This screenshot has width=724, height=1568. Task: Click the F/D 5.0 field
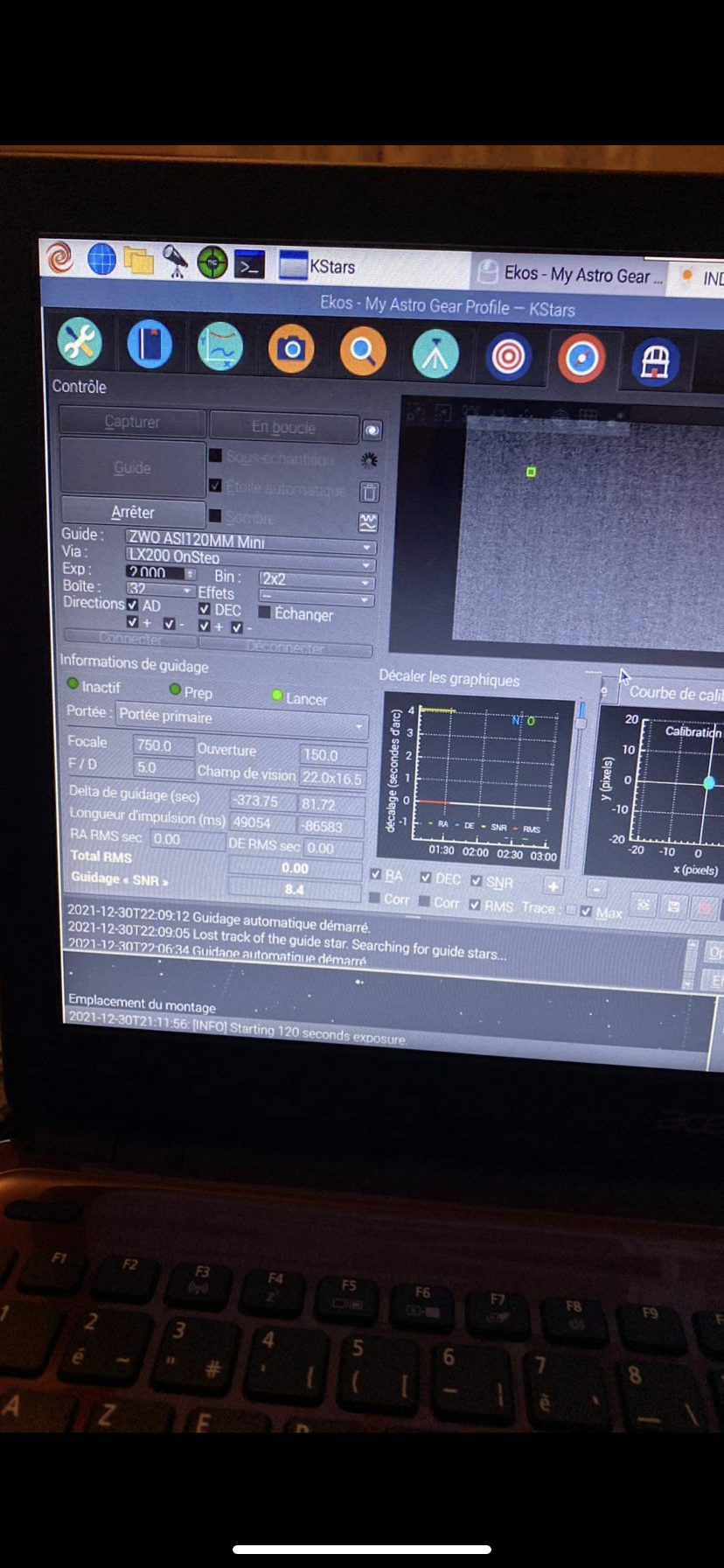click(x=163, y=767)
